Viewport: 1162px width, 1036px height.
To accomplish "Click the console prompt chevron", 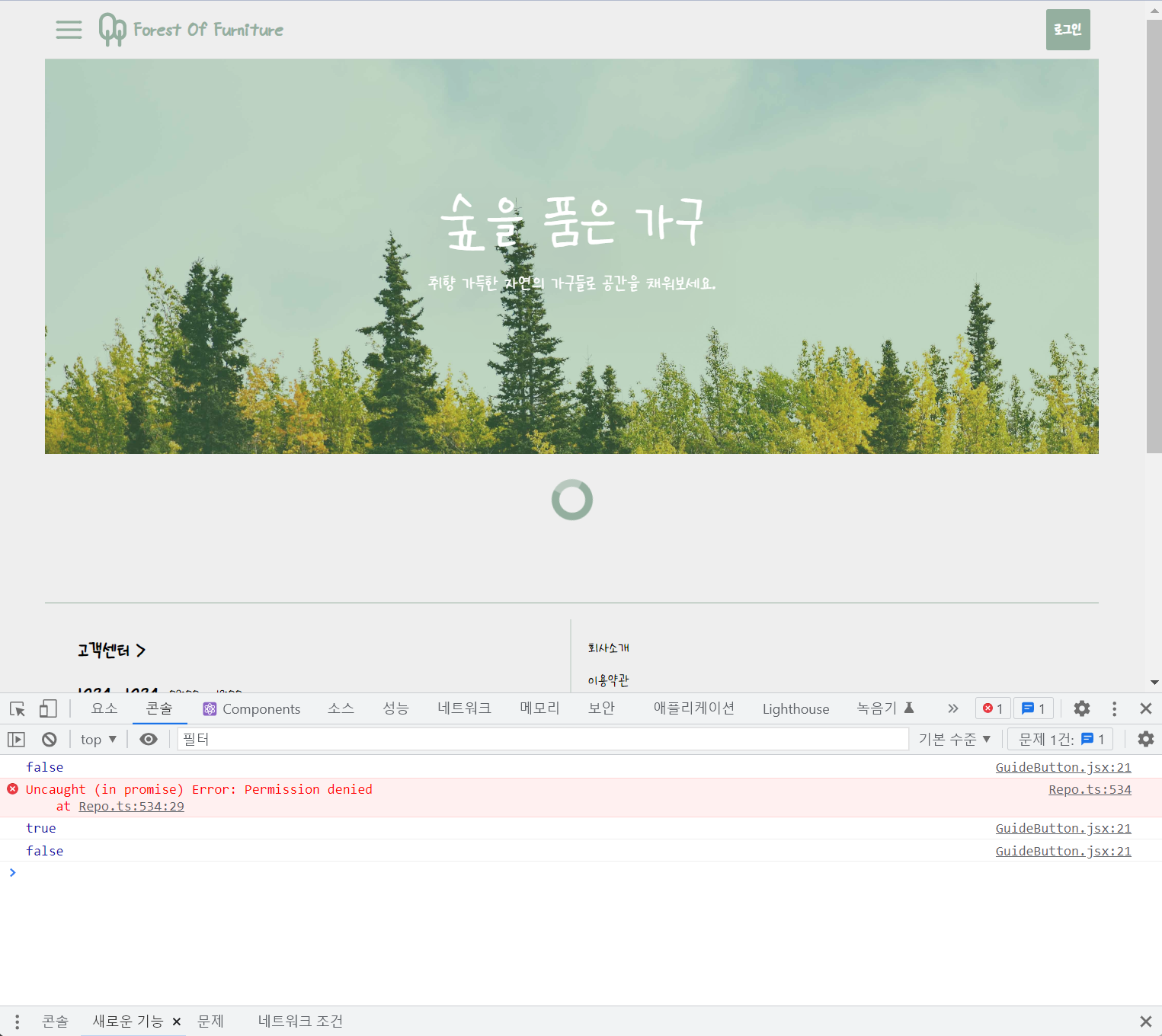I will (x=12, y=872).
